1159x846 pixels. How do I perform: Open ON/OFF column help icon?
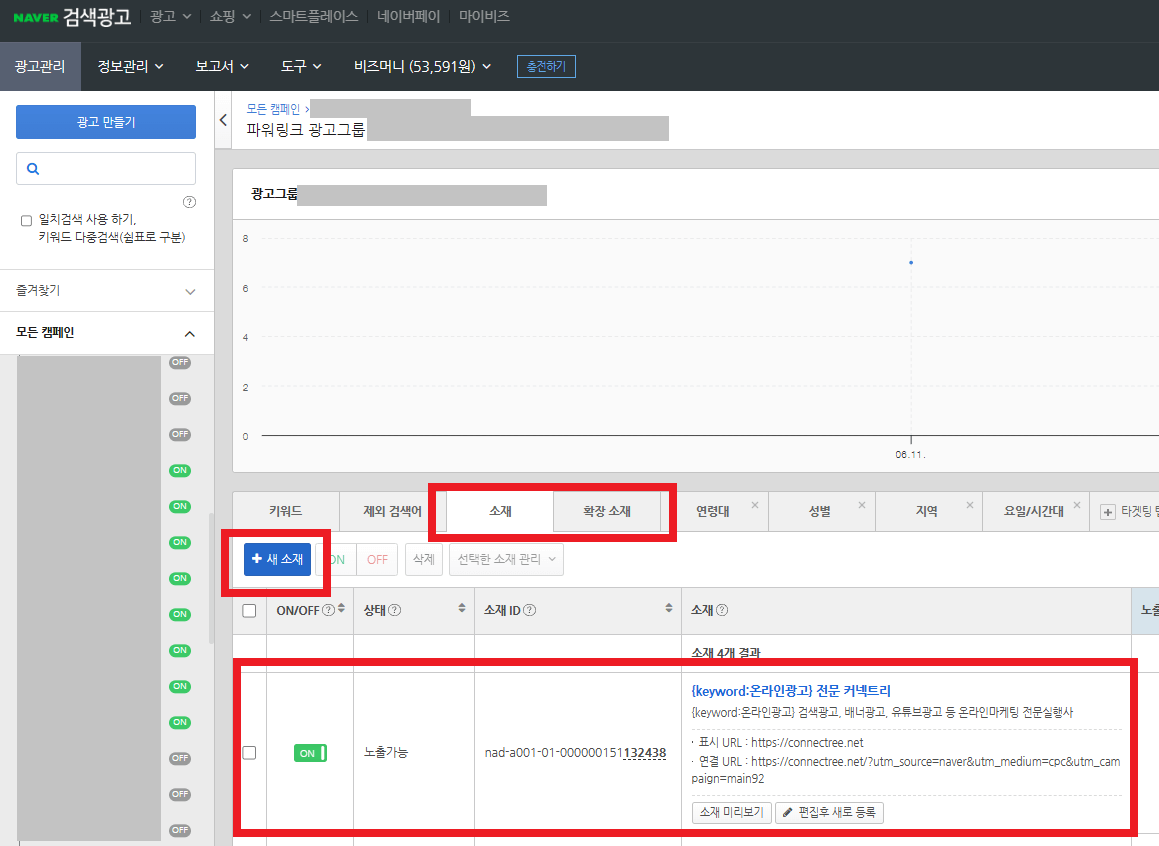[x=328, y=610]
